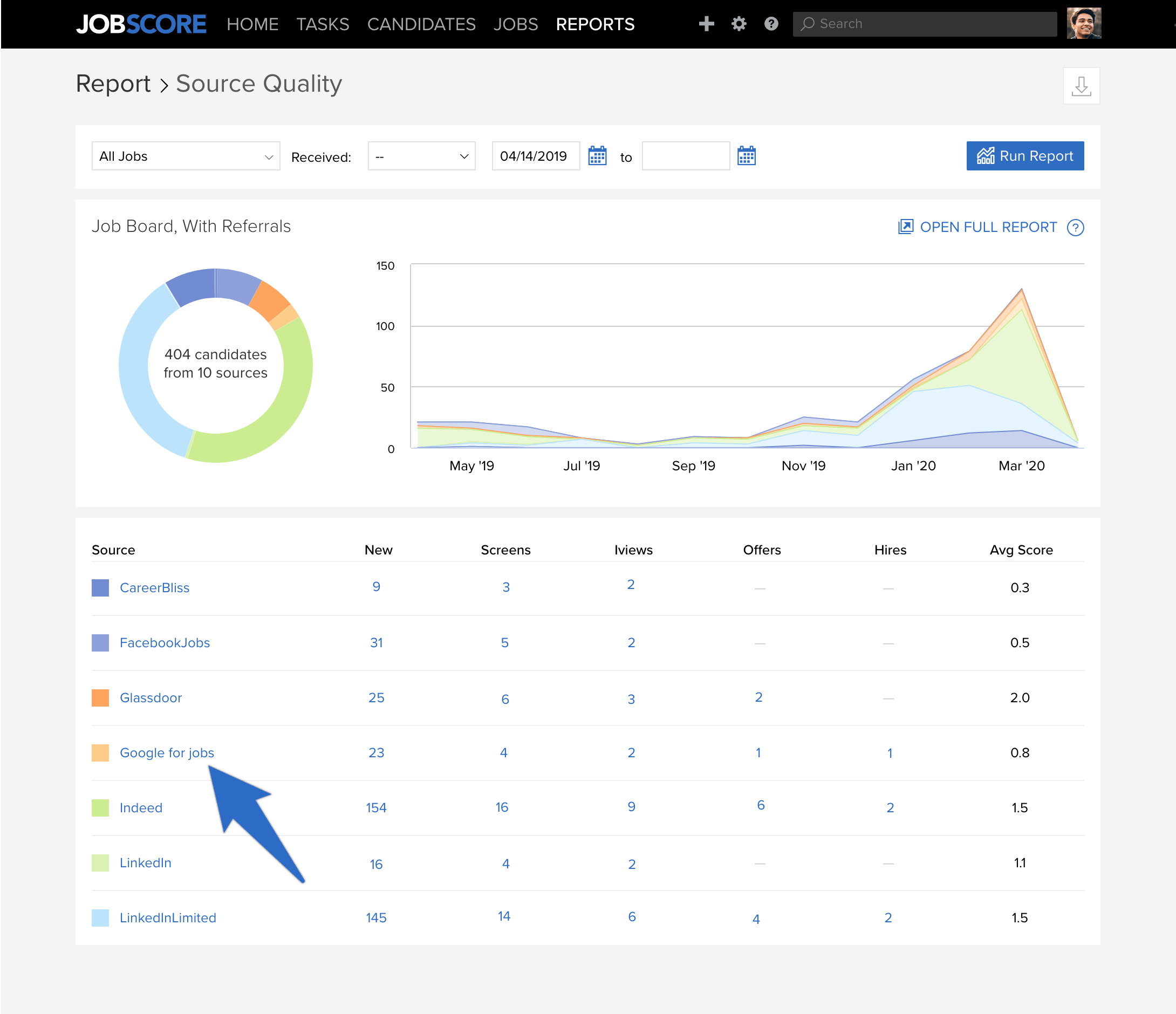Screen dimensions: 1176x1014
Task: Open the full report link
Action: click(x=977, y=228)
